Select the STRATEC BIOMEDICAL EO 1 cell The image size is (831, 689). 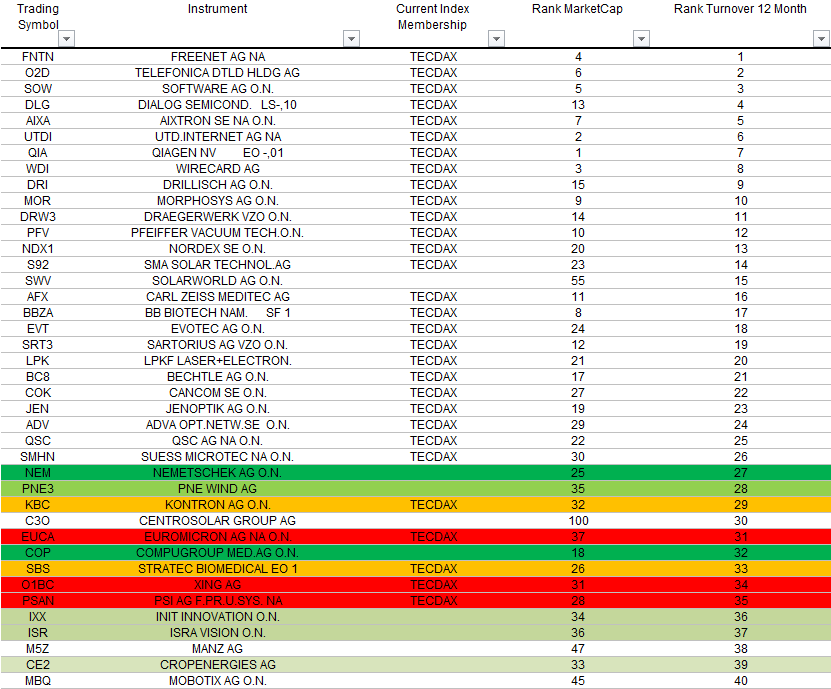click(217, 569)
